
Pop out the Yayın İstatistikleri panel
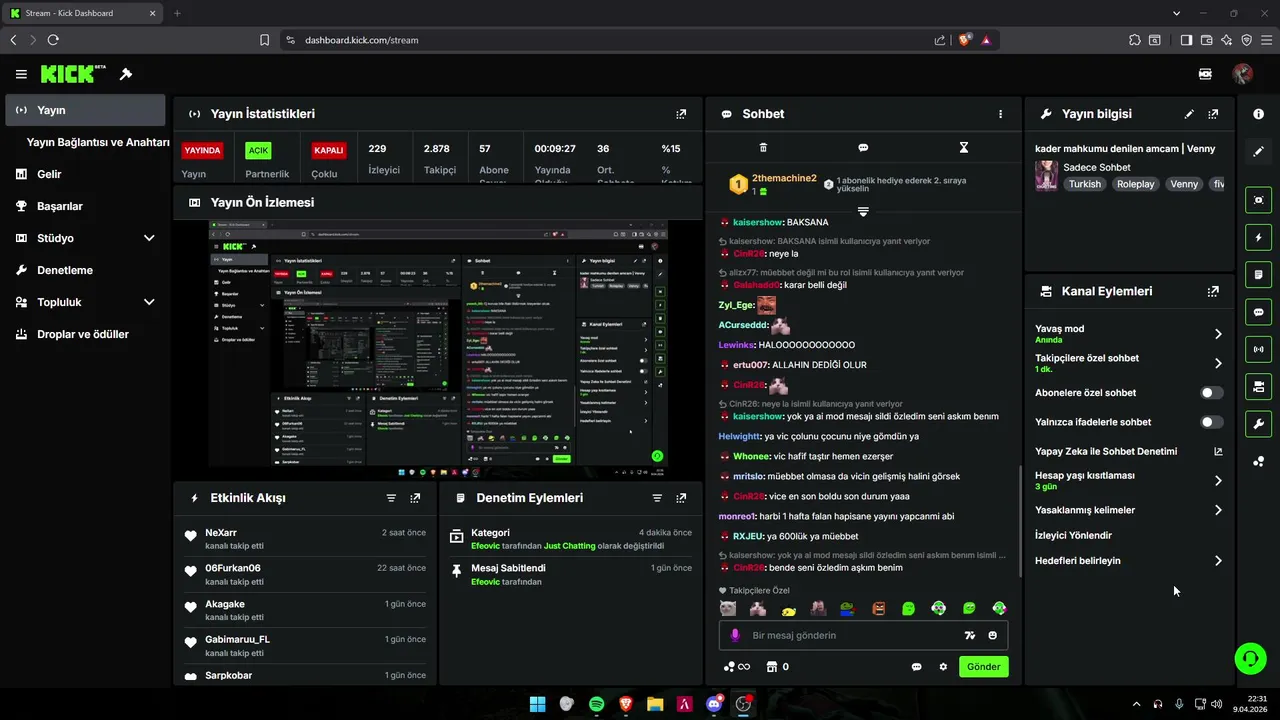681,114
